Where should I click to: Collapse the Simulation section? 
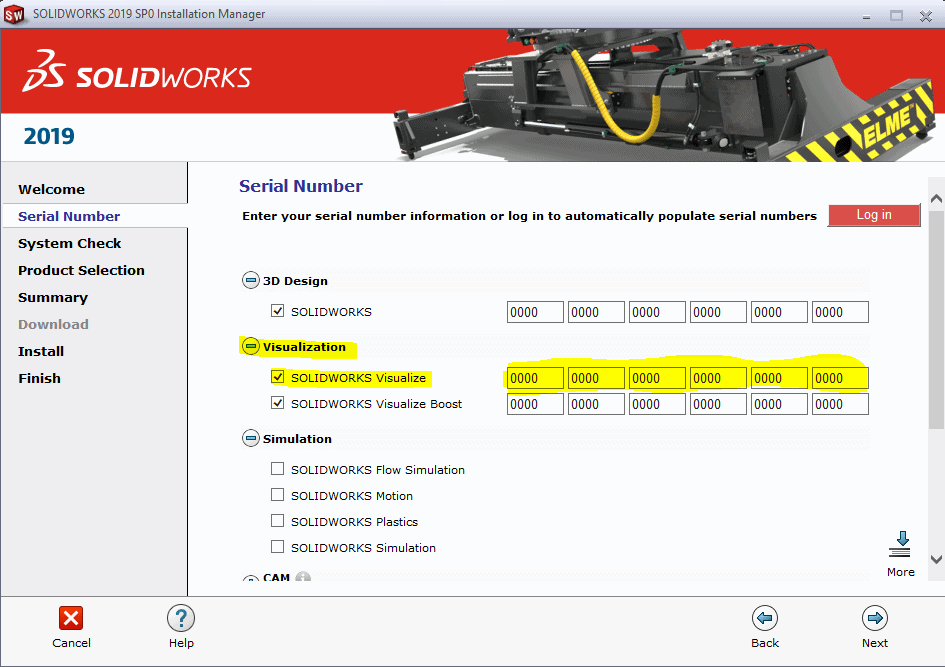pos(251,438)
